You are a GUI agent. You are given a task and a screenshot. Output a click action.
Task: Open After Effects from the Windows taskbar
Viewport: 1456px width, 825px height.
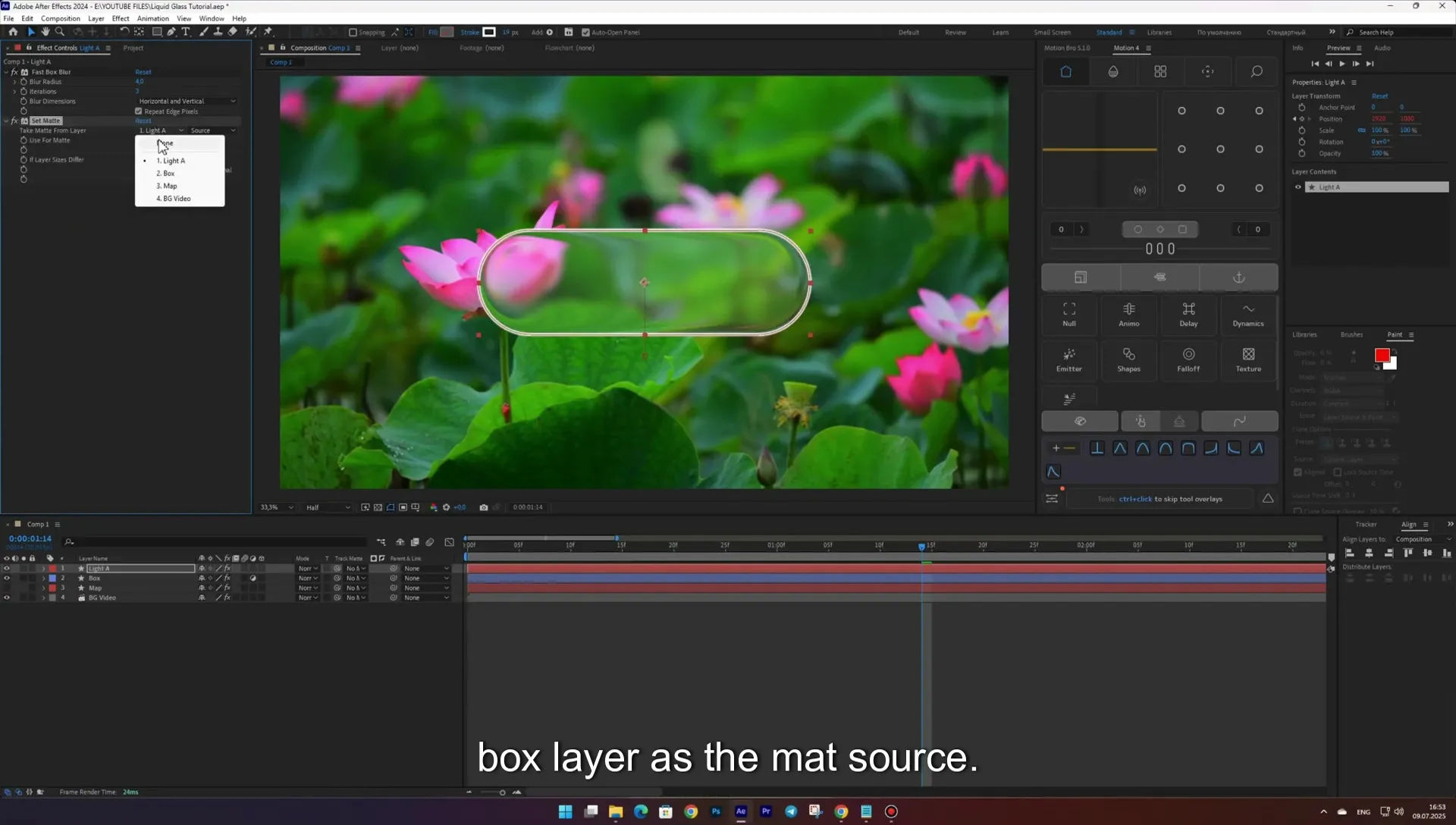pyautogui.click(x=741, y=811)
